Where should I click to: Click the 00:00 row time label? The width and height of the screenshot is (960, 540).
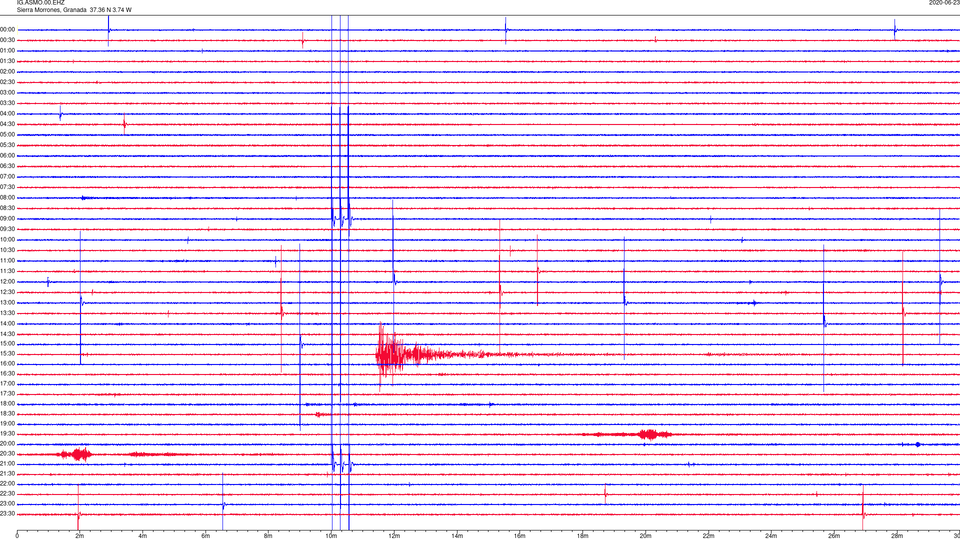[7, 29]
